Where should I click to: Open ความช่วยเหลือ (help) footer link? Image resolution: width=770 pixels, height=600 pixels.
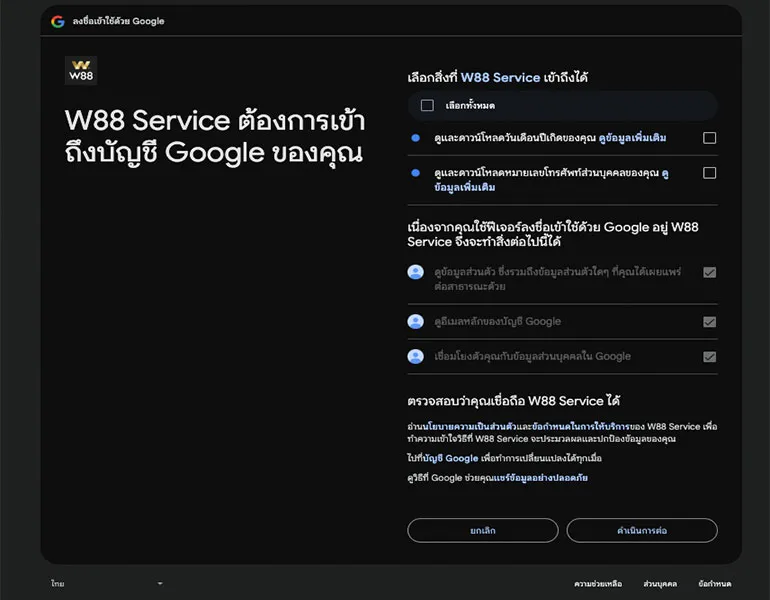click(598, 584)
